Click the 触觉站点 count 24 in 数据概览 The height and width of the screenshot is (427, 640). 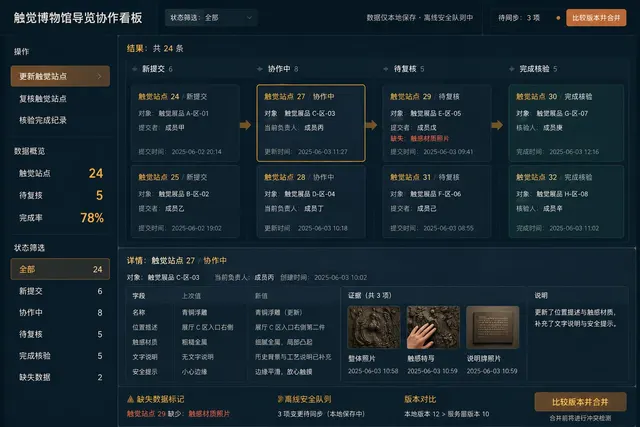pos(96,173)
